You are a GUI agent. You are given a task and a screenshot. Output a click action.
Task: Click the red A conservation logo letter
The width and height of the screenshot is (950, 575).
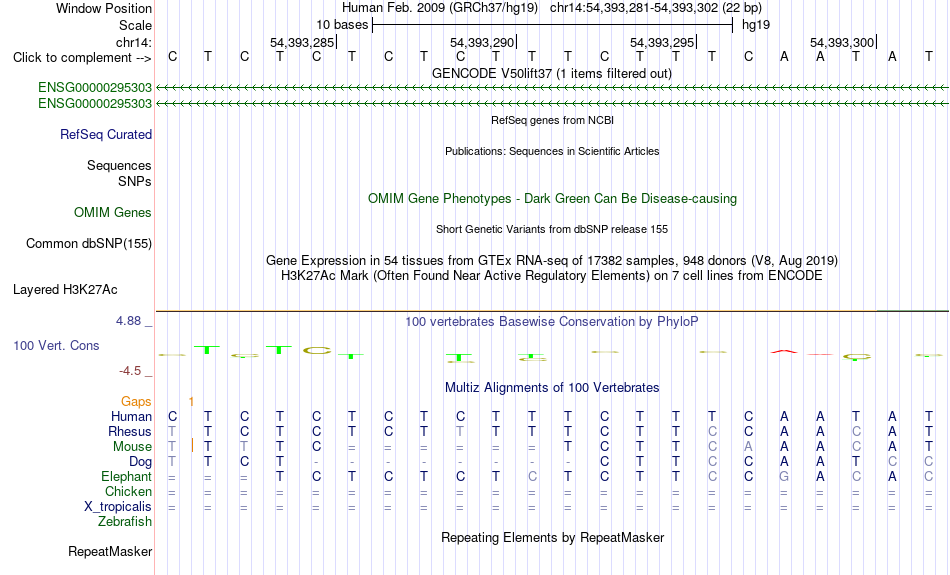784,351
